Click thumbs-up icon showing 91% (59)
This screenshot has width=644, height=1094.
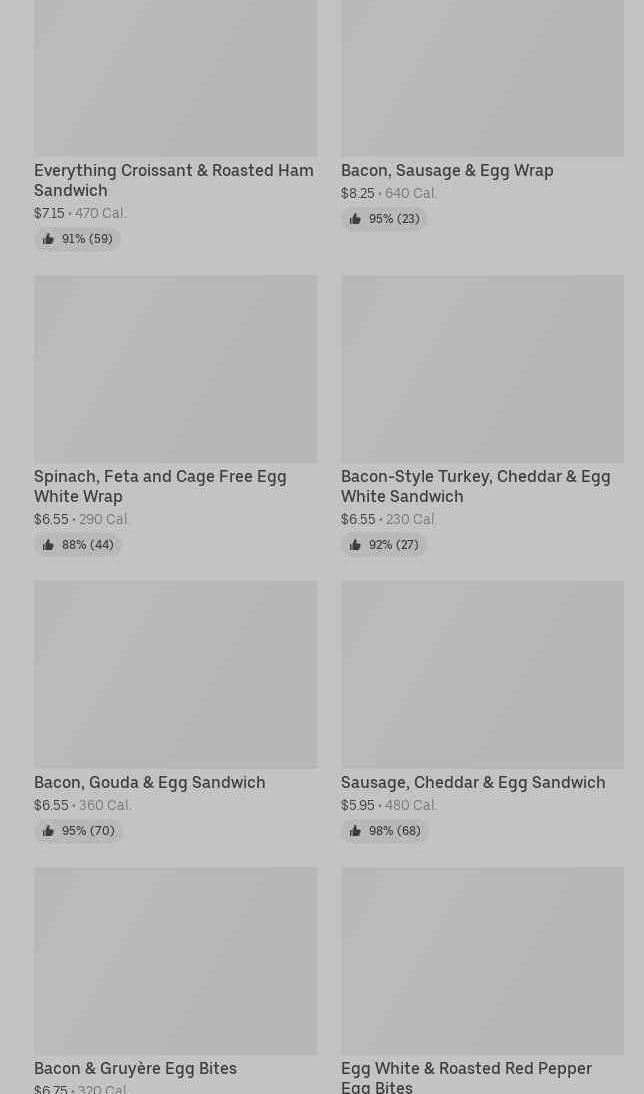tap(47, 239)
